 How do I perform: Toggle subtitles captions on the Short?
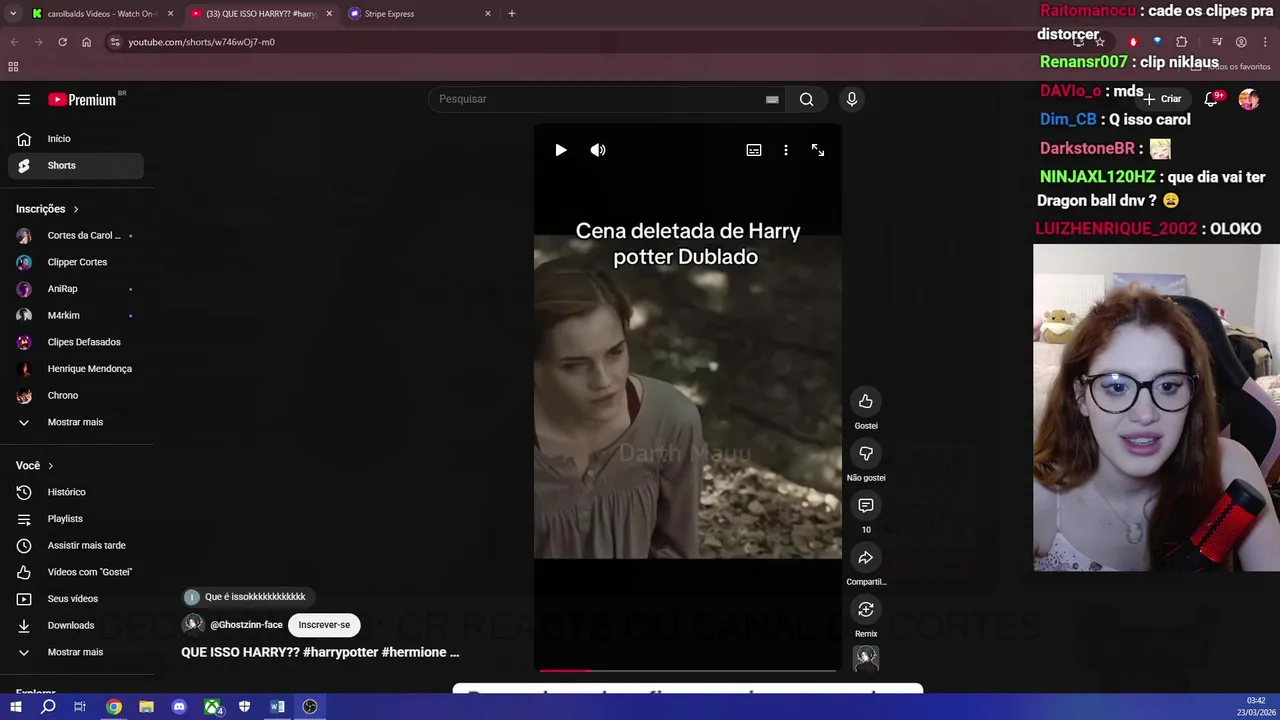(x=754, y=150)
